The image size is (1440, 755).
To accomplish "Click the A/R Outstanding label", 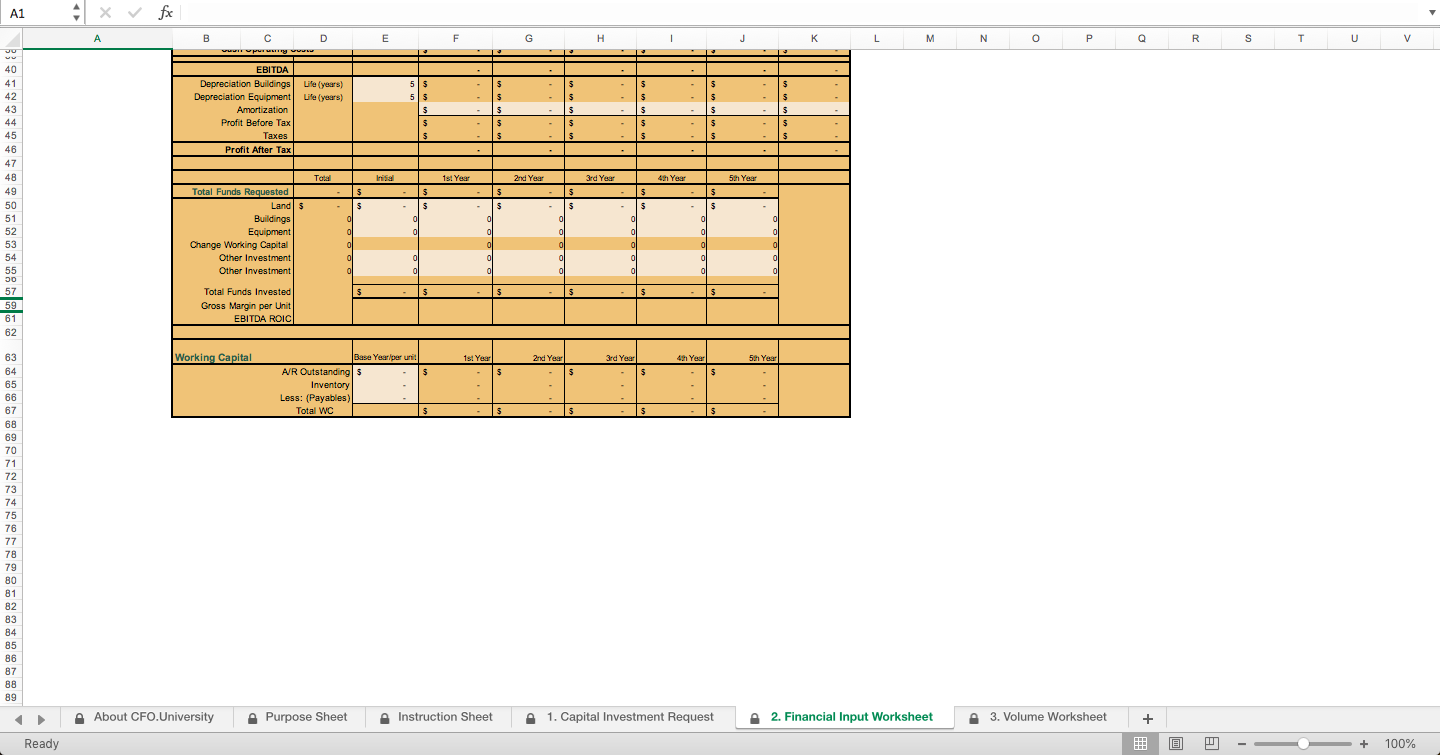I will 316,371.
